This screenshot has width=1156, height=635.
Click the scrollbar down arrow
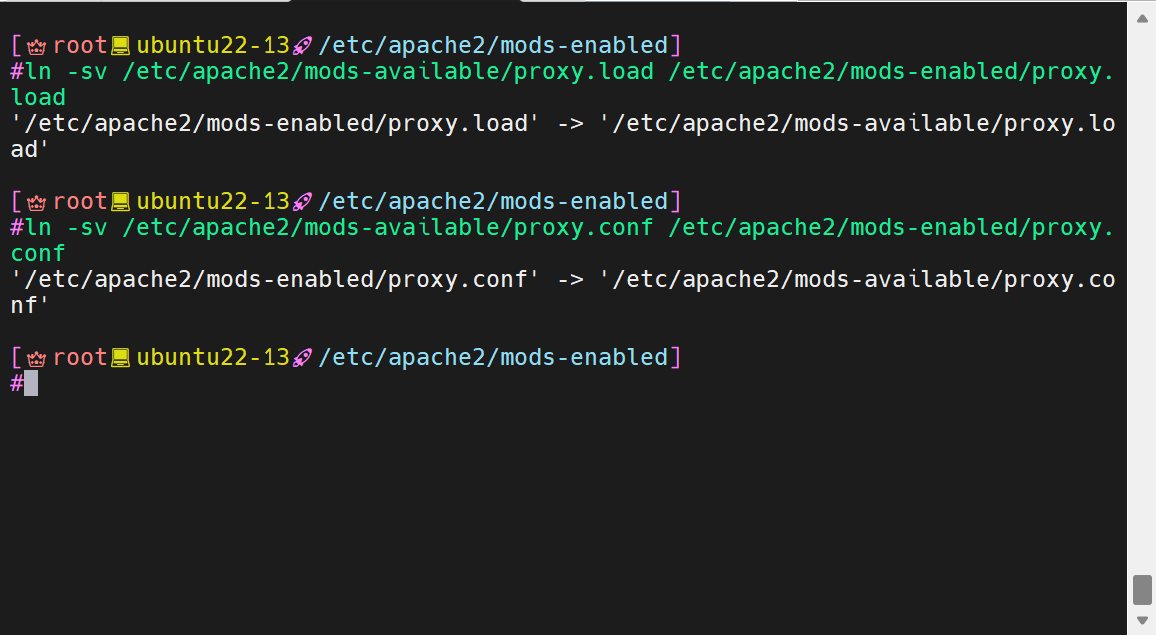click(x=1142, y=620)
